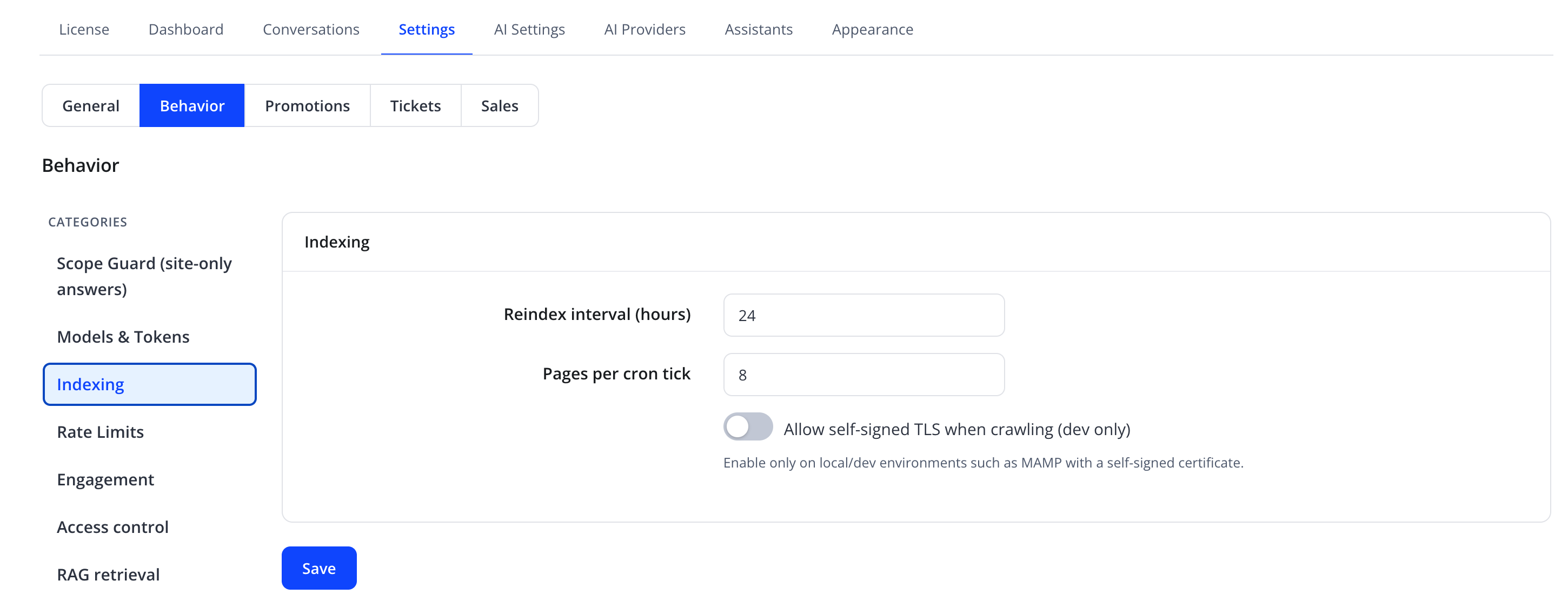Image resolution: width=1568 pixels, height=614 pixels.
Task: Open the Assistants tab
Action: pos(758,29)
